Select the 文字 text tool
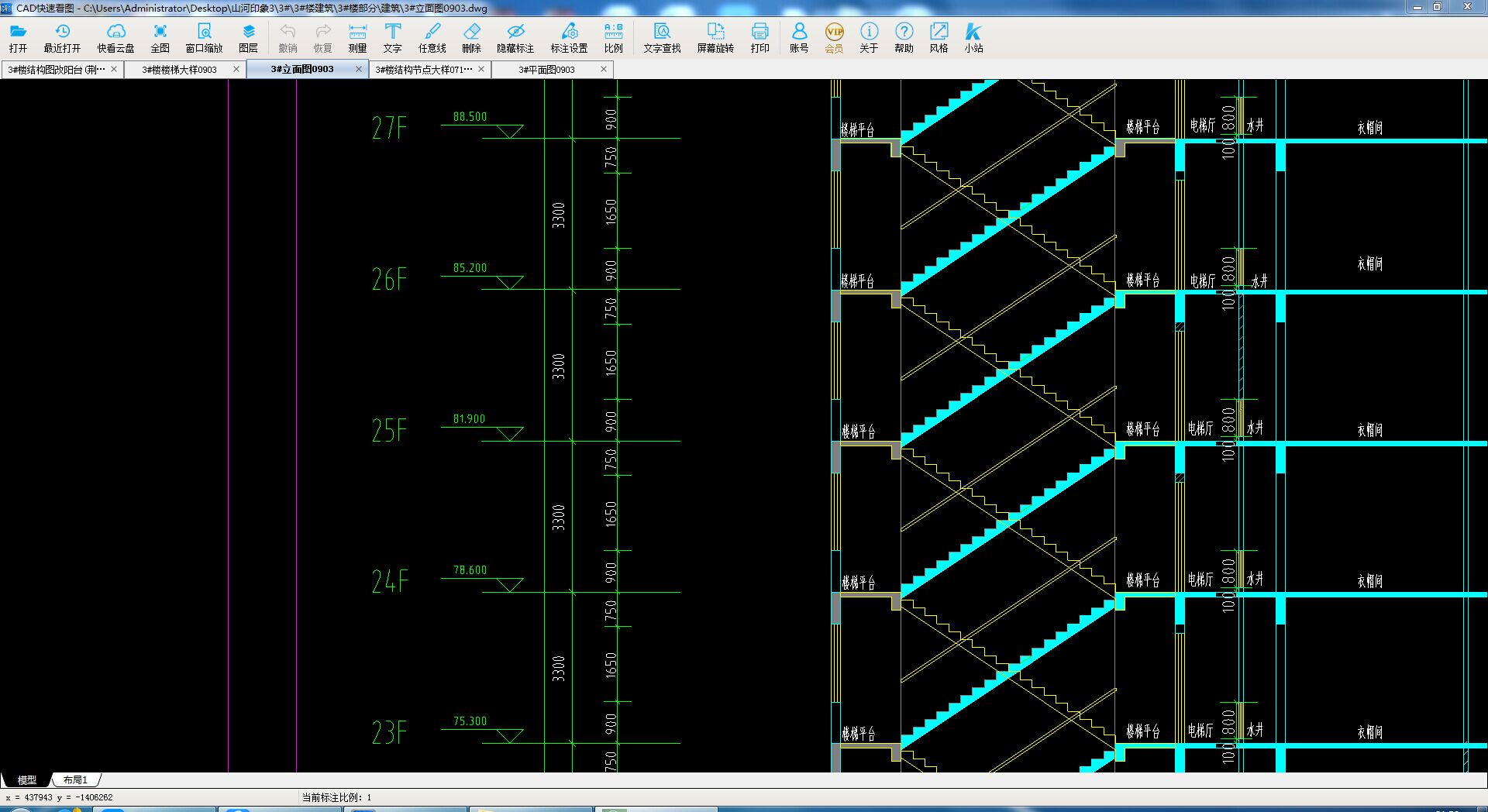This screenshot has width=1488, height=812. pyautogui.click(x=393, y=38)
